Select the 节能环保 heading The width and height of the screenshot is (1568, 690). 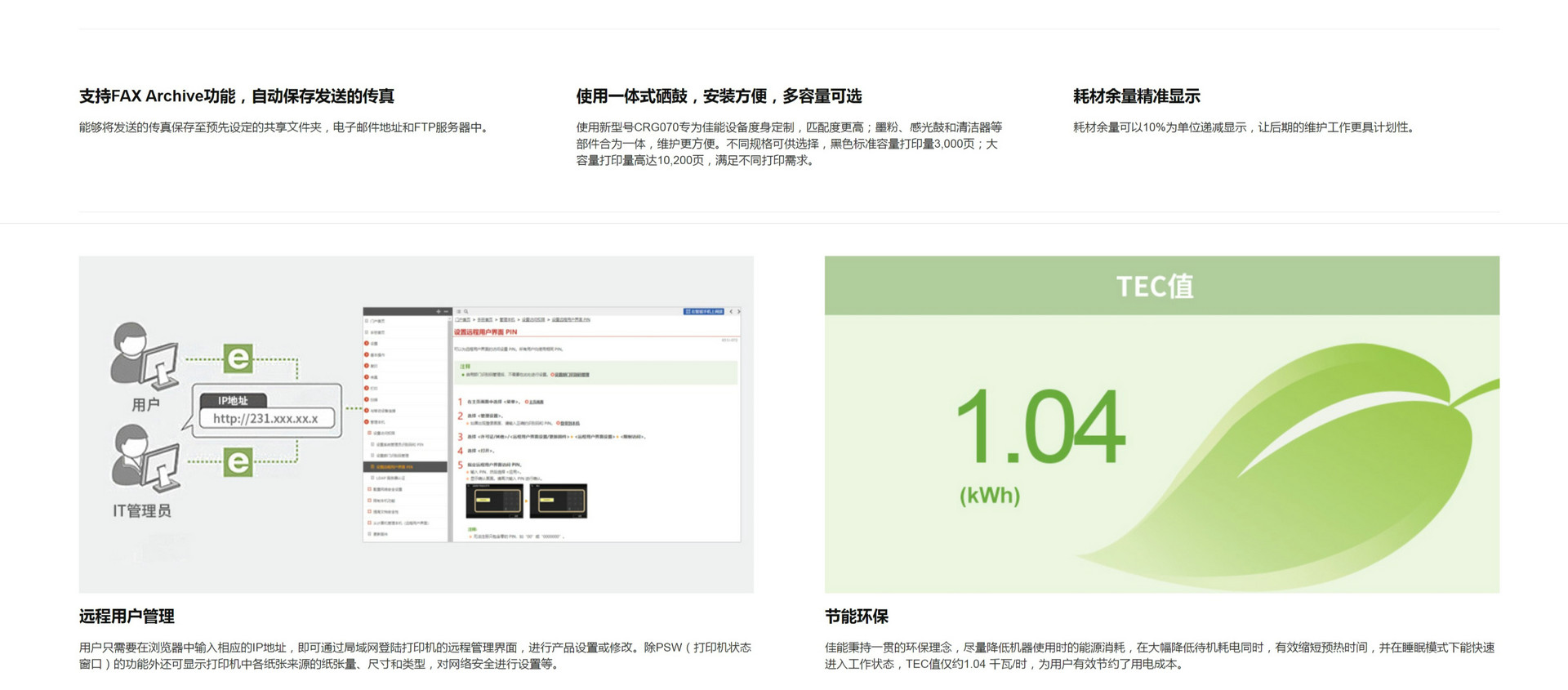[856, 617]
